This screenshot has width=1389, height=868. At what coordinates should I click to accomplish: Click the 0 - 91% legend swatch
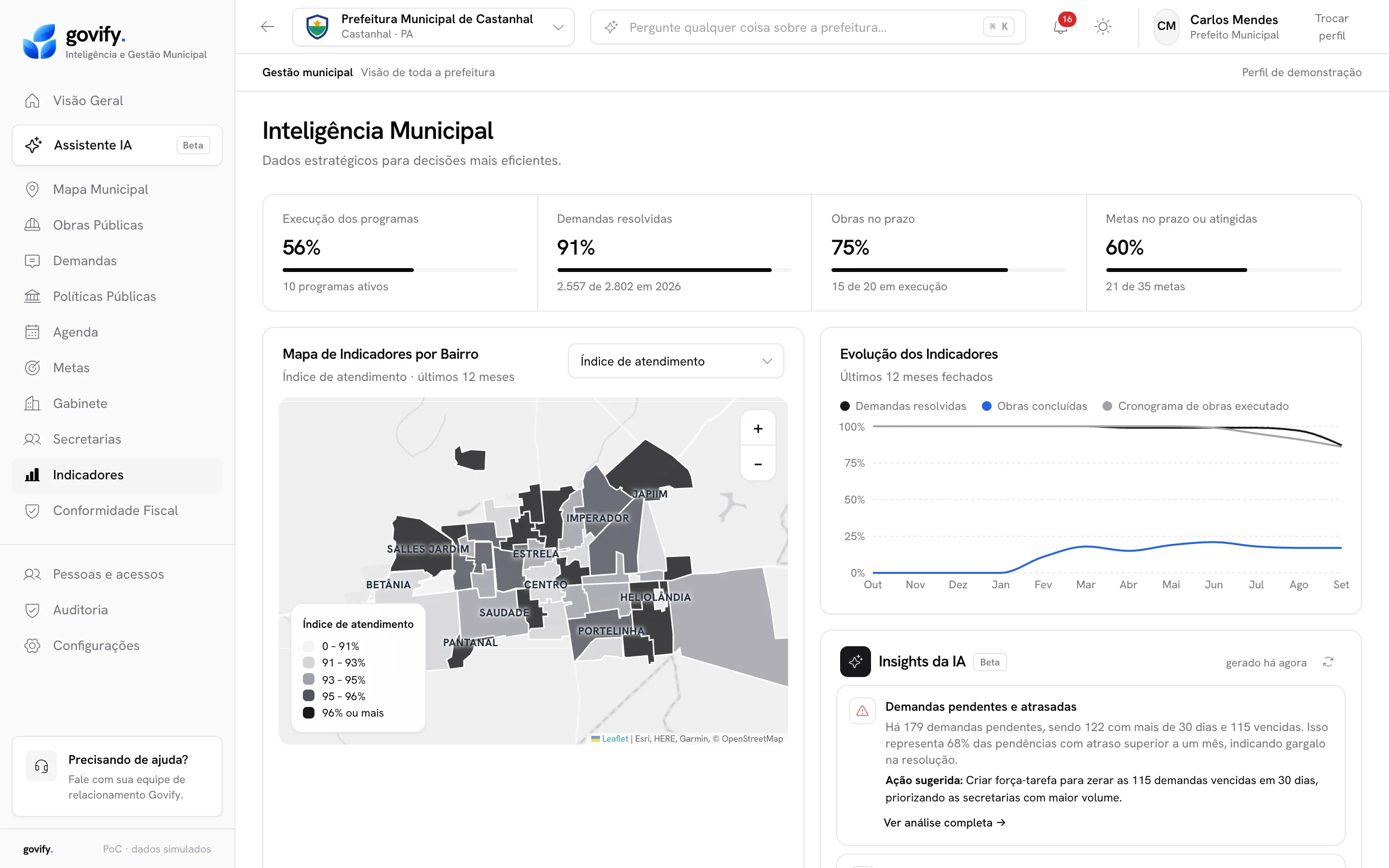click(x=308, y=646)
